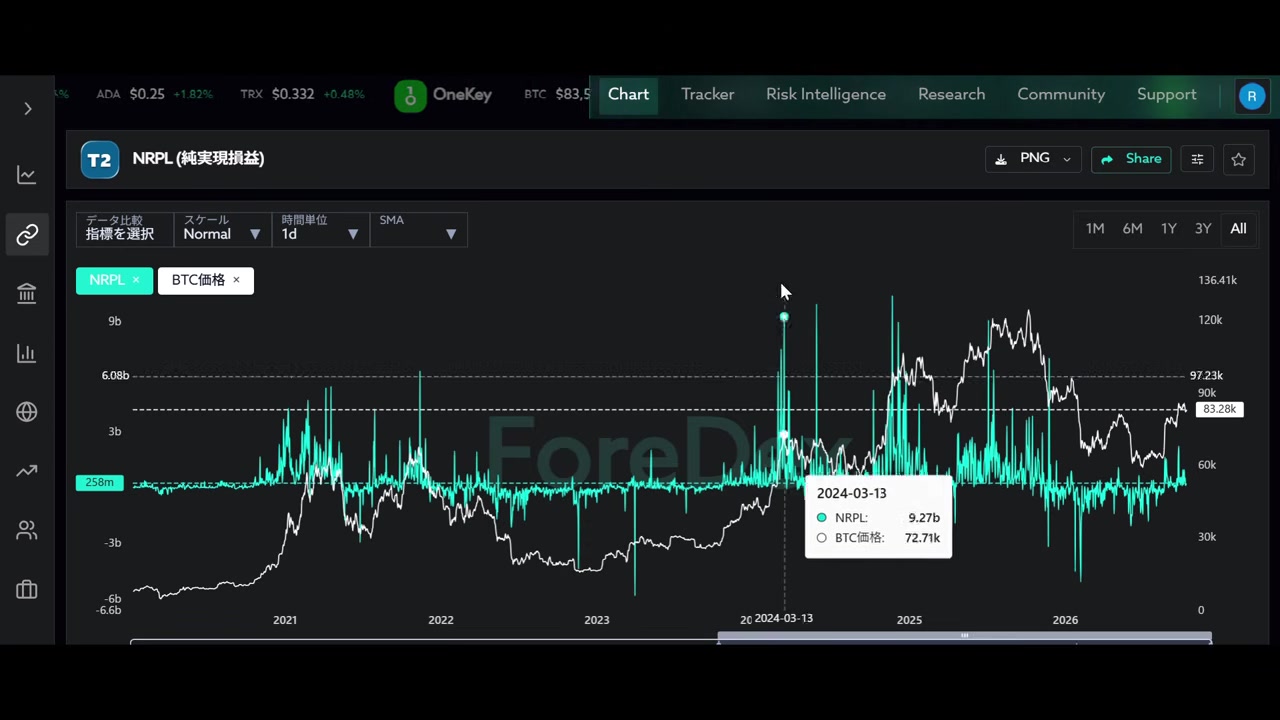Image resolution: width=1280 pixels, height=720 pixels.
Task: Open the users group icon in sidebar
Action: (27, 530)
